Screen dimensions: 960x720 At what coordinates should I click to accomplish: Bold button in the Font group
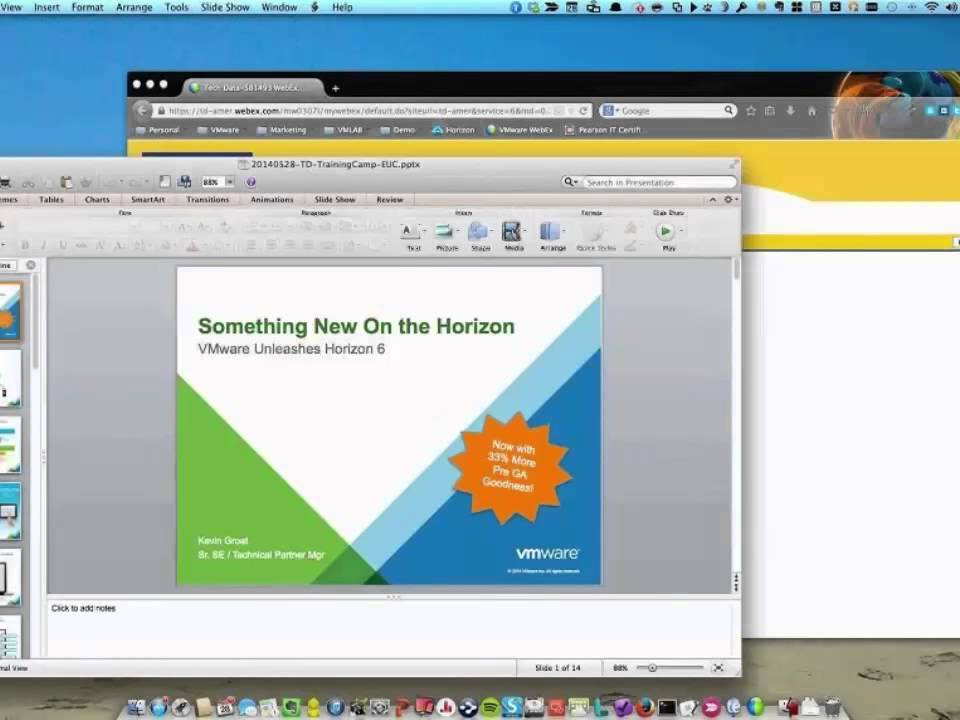click(25, 246)
